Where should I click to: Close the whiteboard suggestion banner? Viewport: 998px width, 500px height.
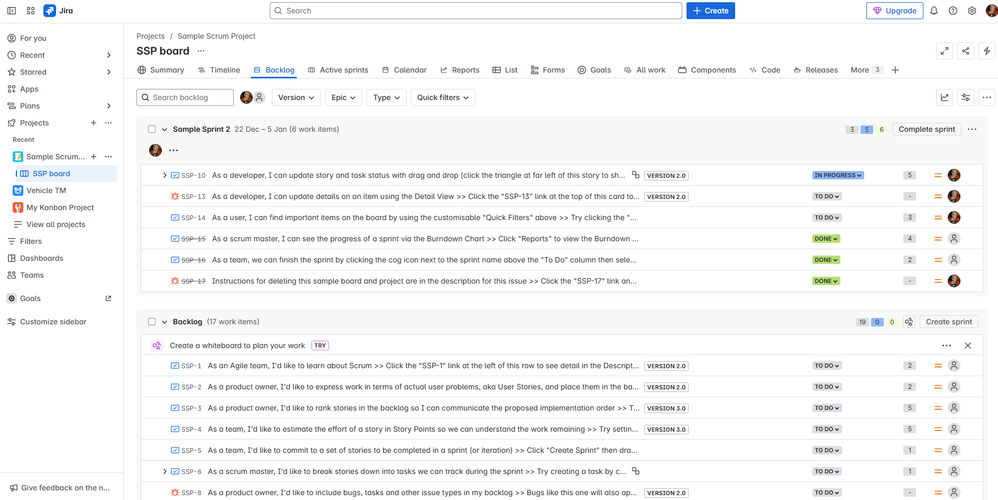968,345
